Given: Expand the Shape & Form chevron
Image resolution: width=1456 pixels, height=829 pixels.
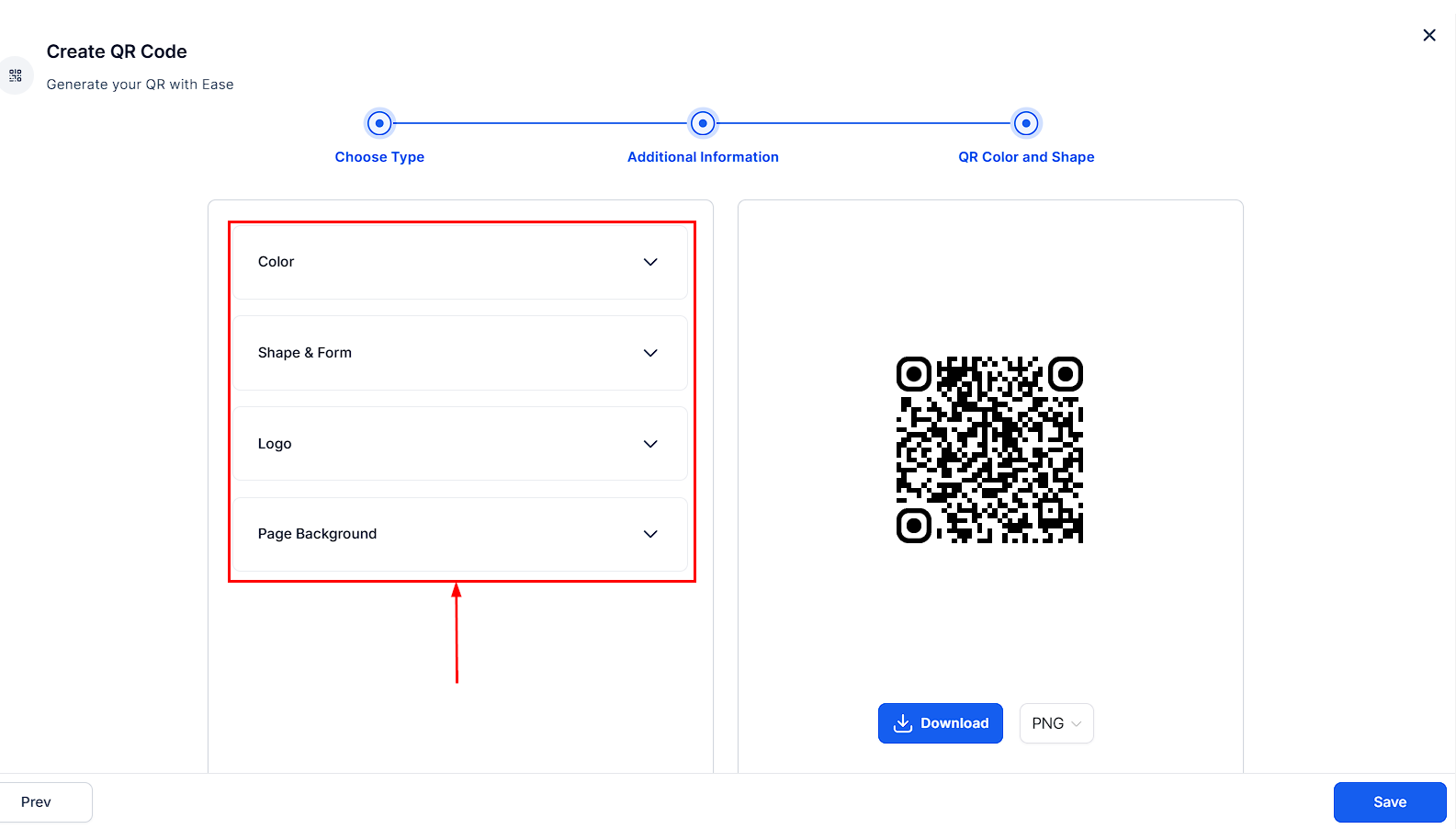Looking at the screenshot, I should point(650,353).
